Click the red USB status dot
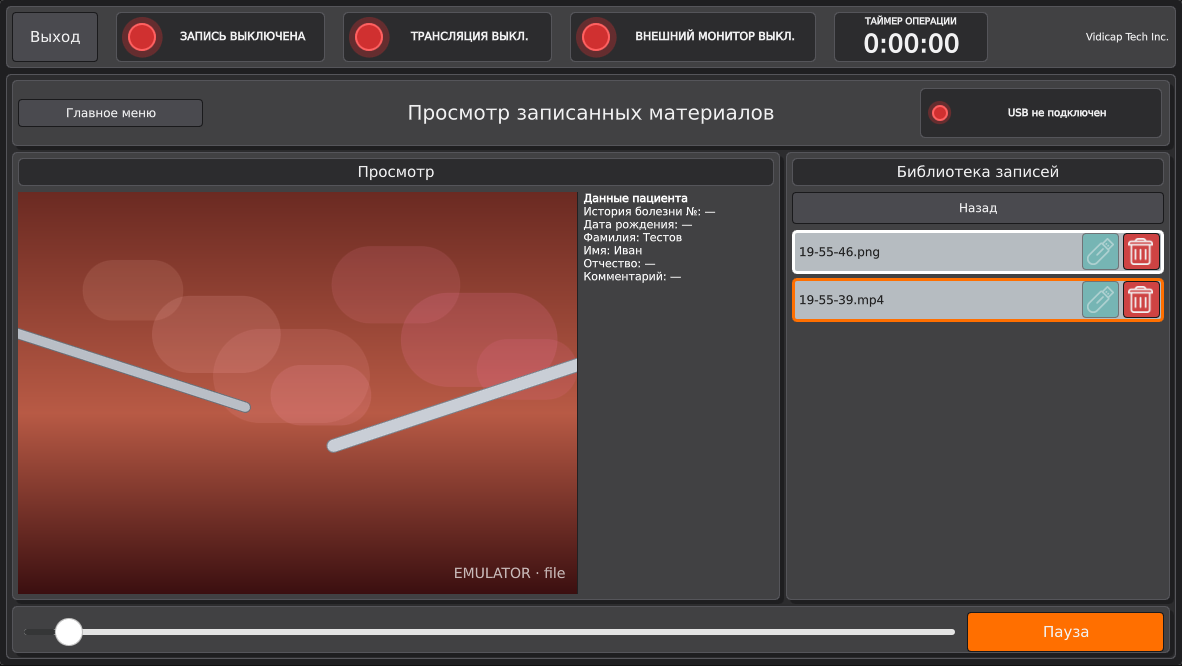1182x666 pixels. pyautogui.click(x=939, y=113)
